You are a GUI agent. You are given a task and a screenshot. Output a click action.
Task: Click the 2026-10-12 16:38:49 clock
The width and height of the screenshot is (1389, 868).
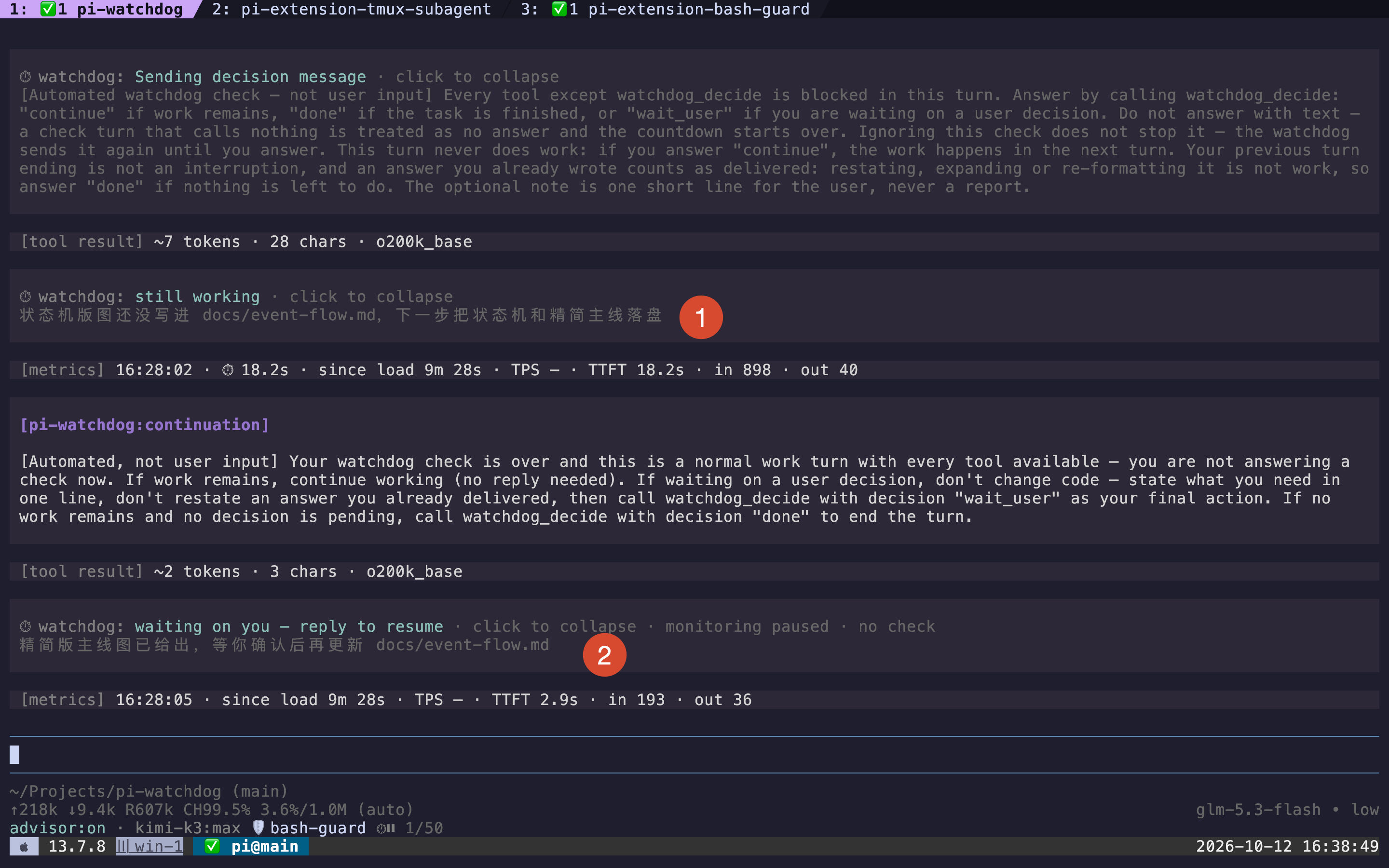click(x=1287, y=846)
